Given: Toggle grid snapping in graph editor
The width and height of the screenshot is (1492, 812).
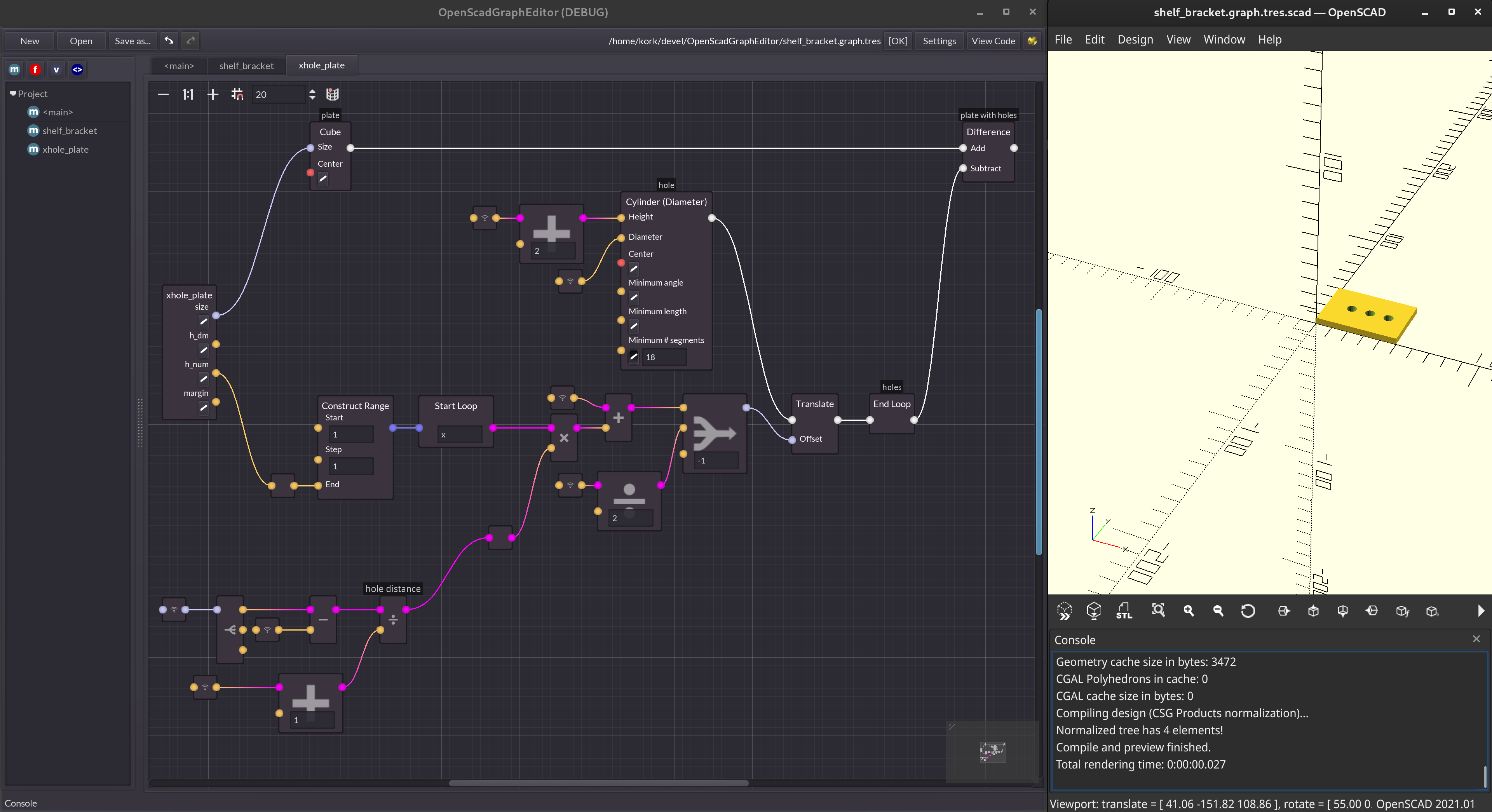Looking at the screenshot, I should 237,94.
